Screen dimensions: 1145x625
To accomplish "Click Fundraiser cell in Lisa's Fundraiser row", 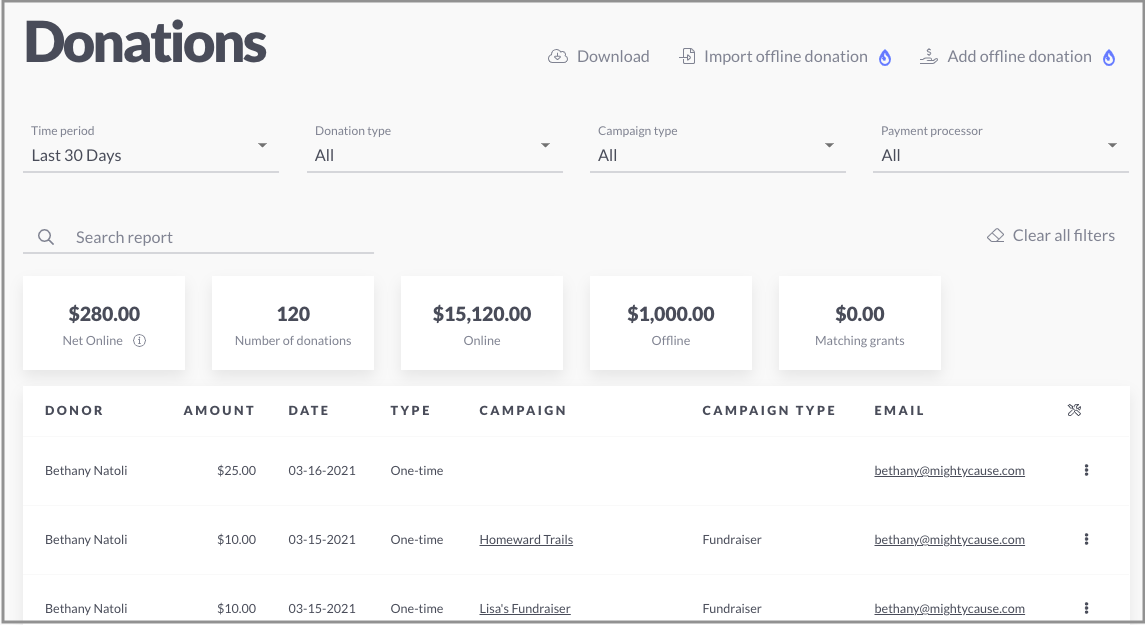I will (x=732, y=608).
